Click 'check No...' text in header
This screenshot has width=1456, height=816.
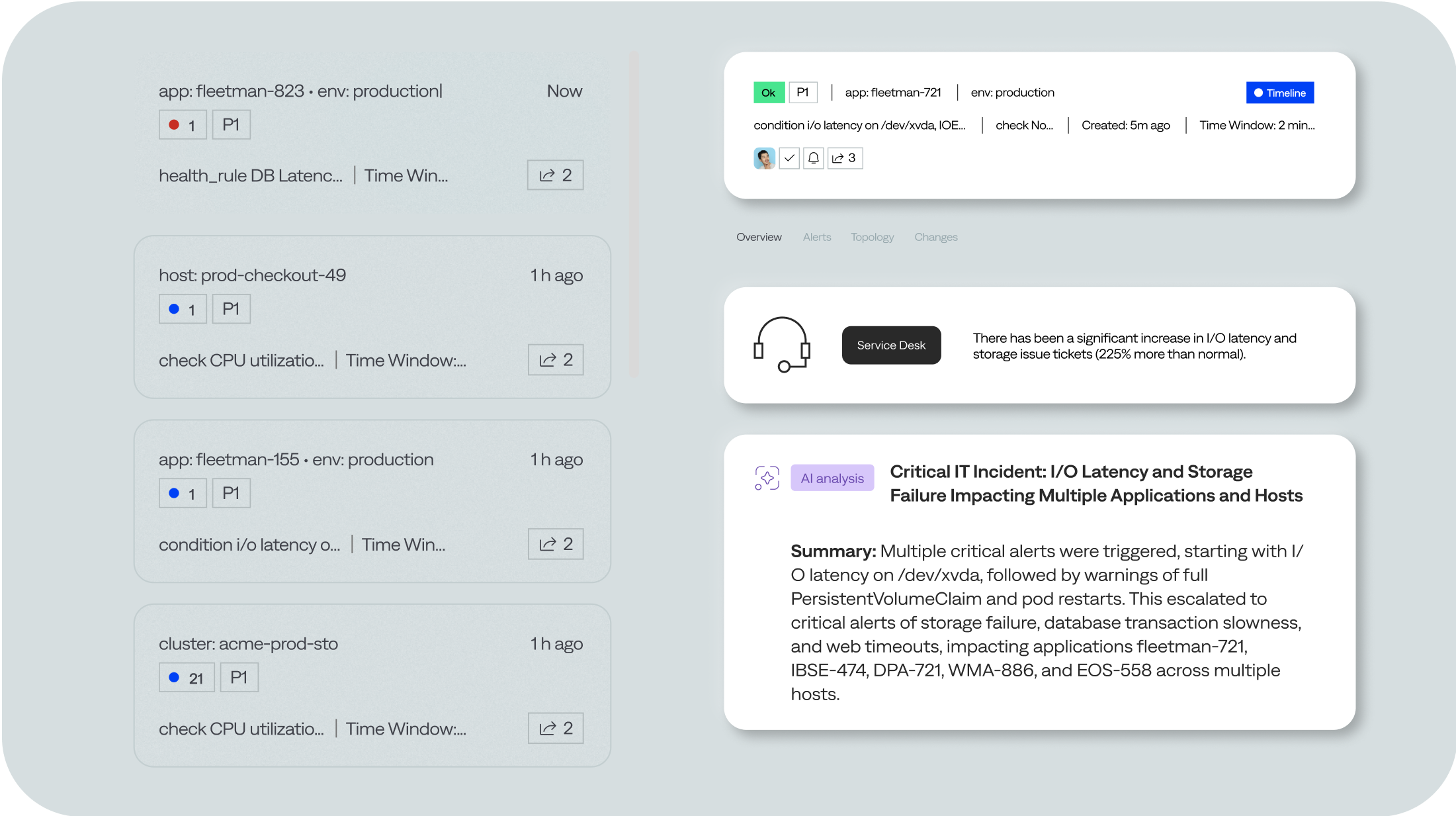(1024, 125)
